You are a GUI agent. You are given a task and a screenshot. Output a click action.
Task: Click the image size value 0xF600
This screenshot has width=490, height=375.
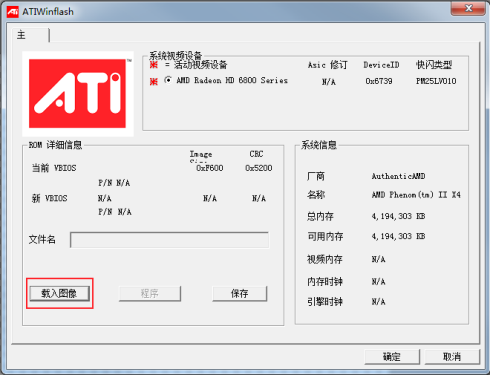click(x=210, y=168)
